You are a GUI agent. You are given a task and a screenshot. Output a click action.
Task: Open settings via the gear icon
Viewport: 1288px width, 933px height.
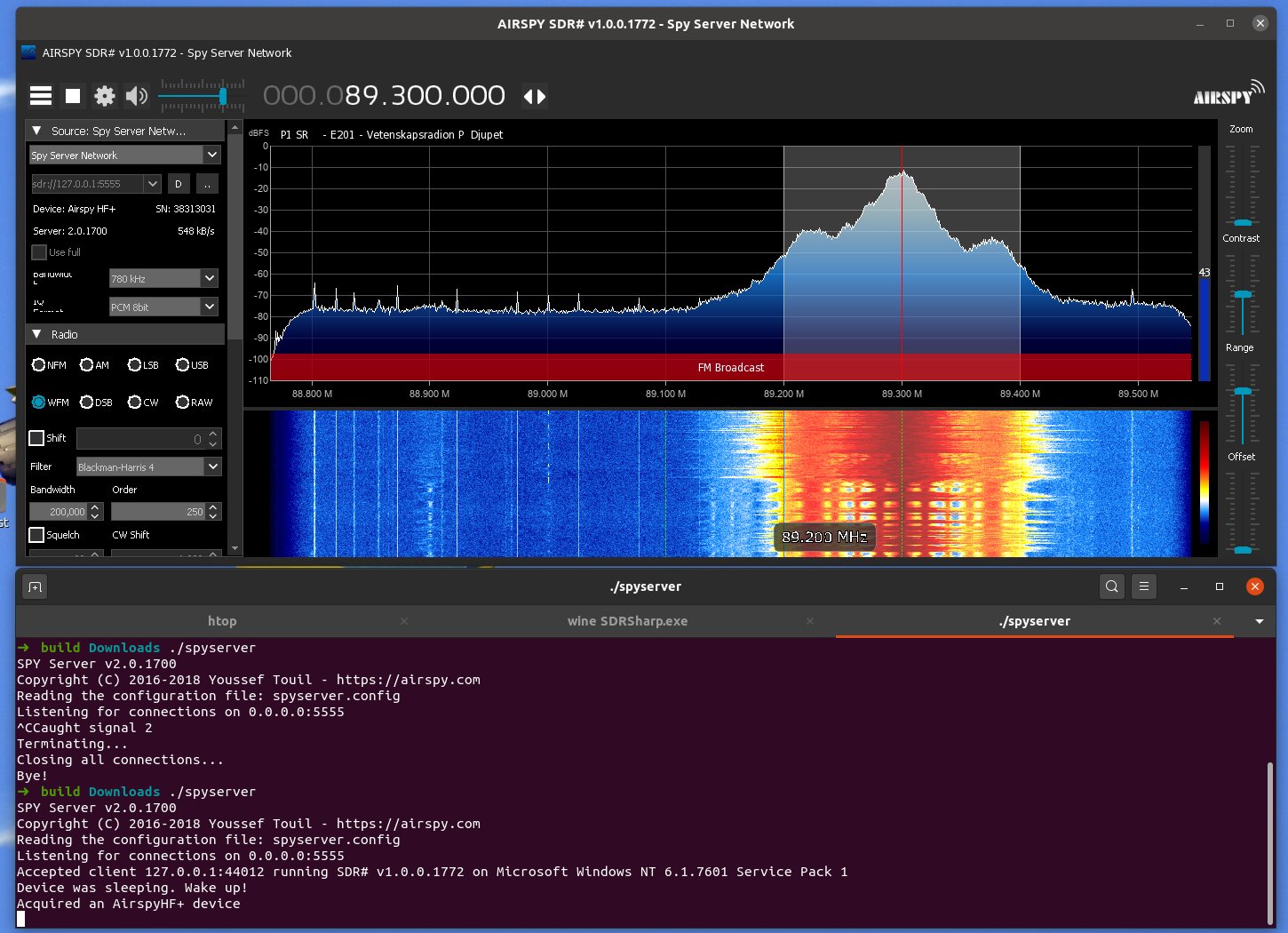pyautogui.click(x=105, y=96)
